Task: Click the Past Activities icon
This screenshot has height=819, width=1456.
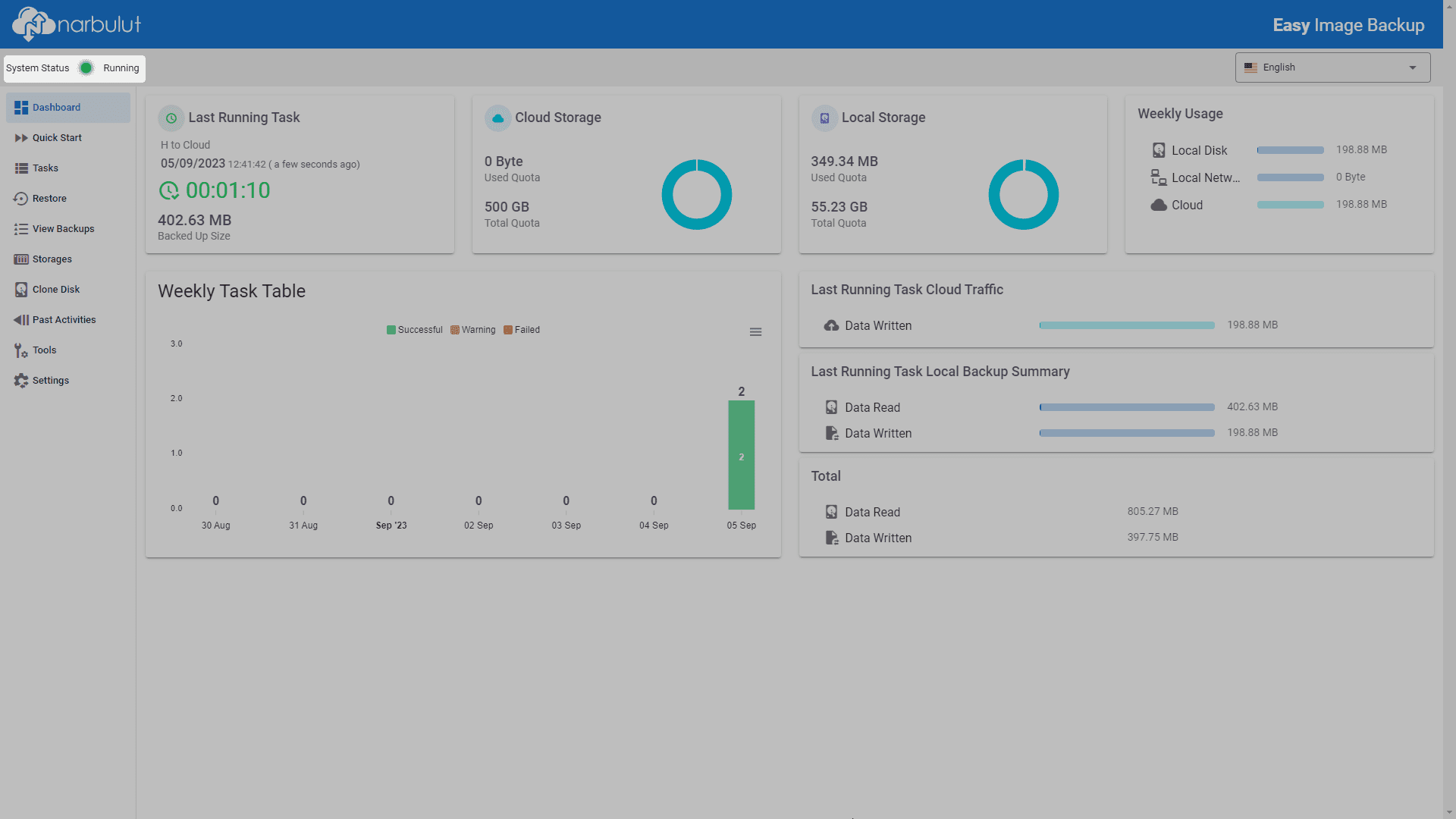Action: pos(21,320)
